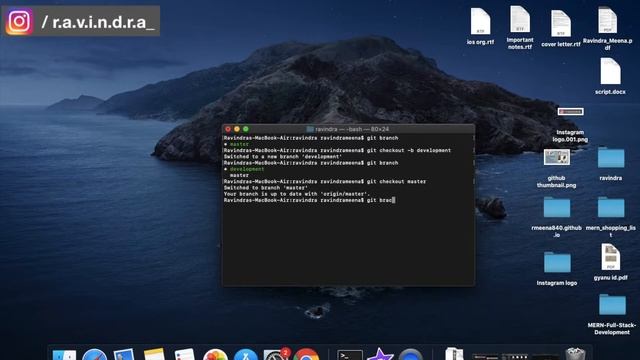Image resolution: width=640 pixels, height=360 pixels.
Task: Select the Instagram logo.001.png file
Action: pos(570,124)
